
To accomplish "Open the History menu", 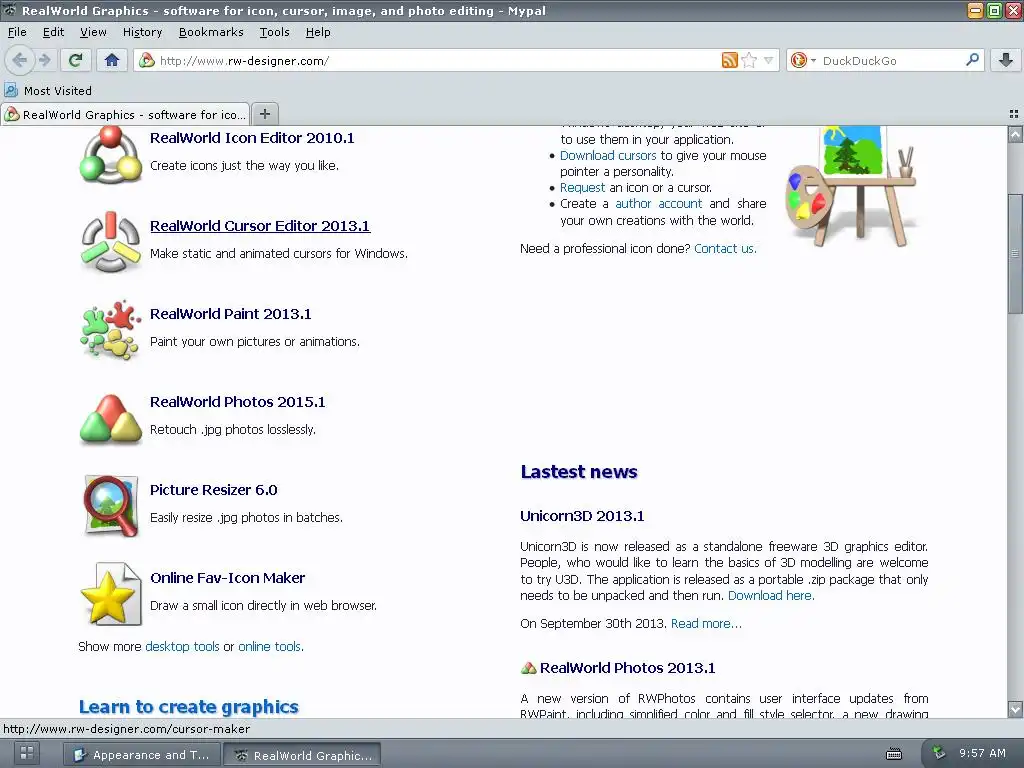I will pos(142,32).
